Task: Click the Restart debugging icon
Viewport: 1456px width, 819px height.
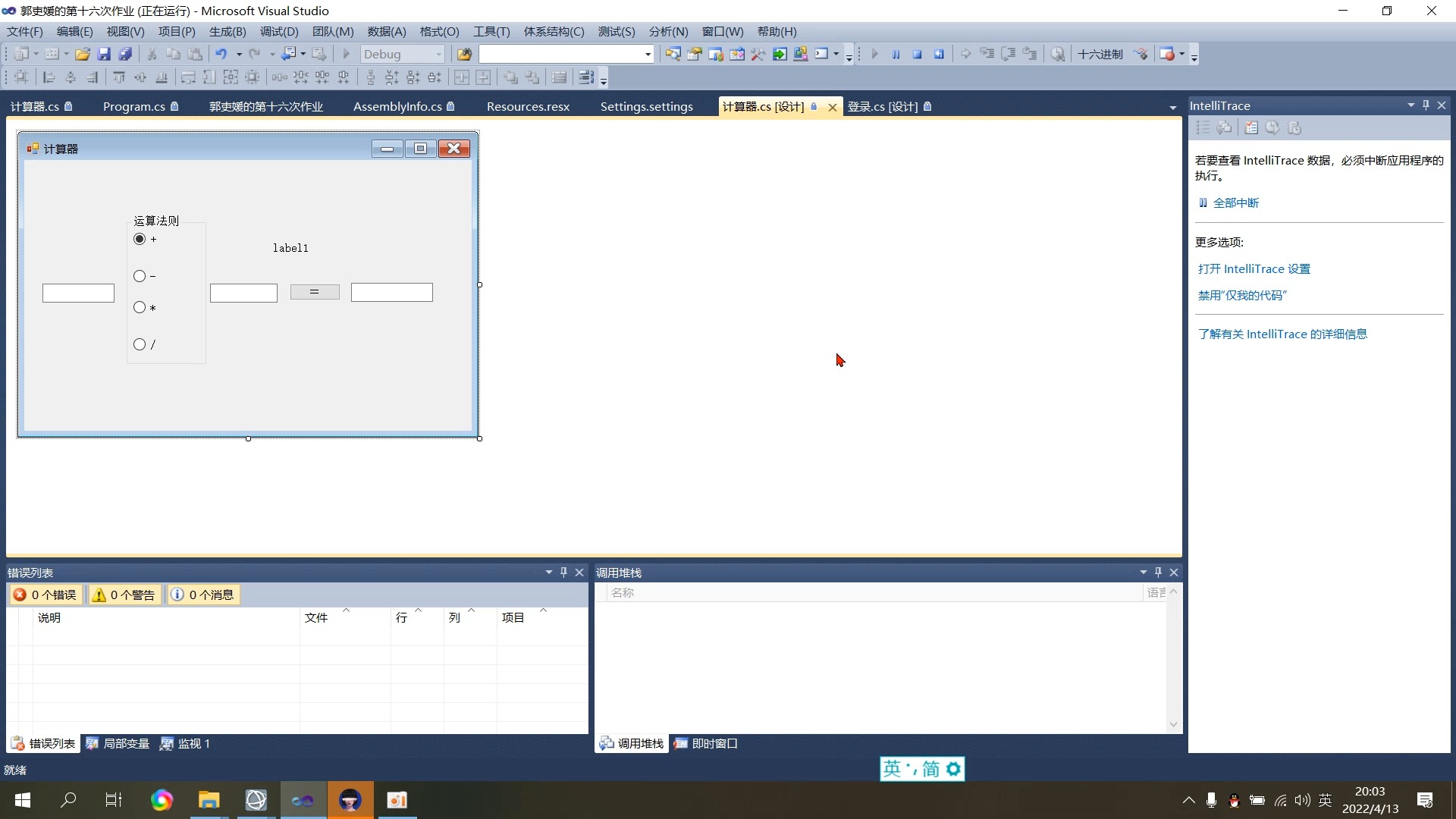Action: click(x=939, y=54)
